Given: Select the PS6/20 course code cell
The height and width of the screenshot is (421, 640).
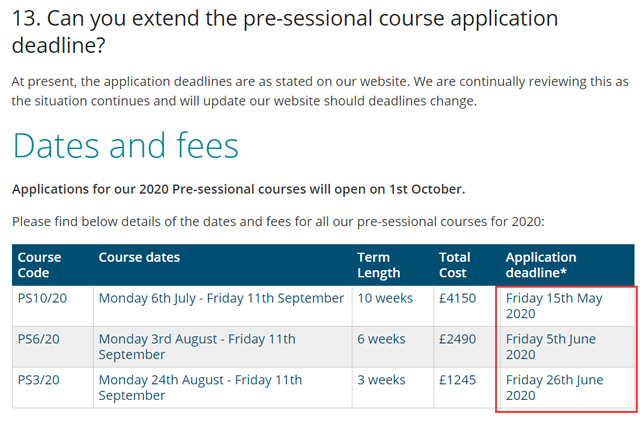Looking at the screenshot, I should [x=53, y=347].
